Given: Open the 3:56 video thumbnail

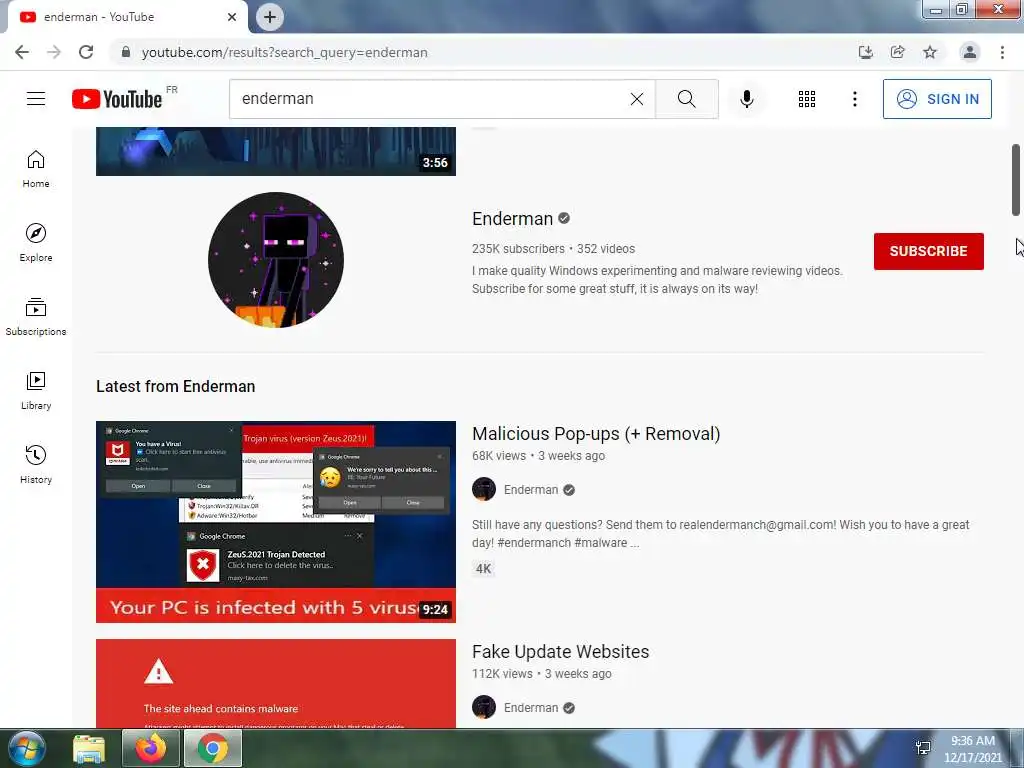Looking at the screenshot, I should [x=276, y=152].
